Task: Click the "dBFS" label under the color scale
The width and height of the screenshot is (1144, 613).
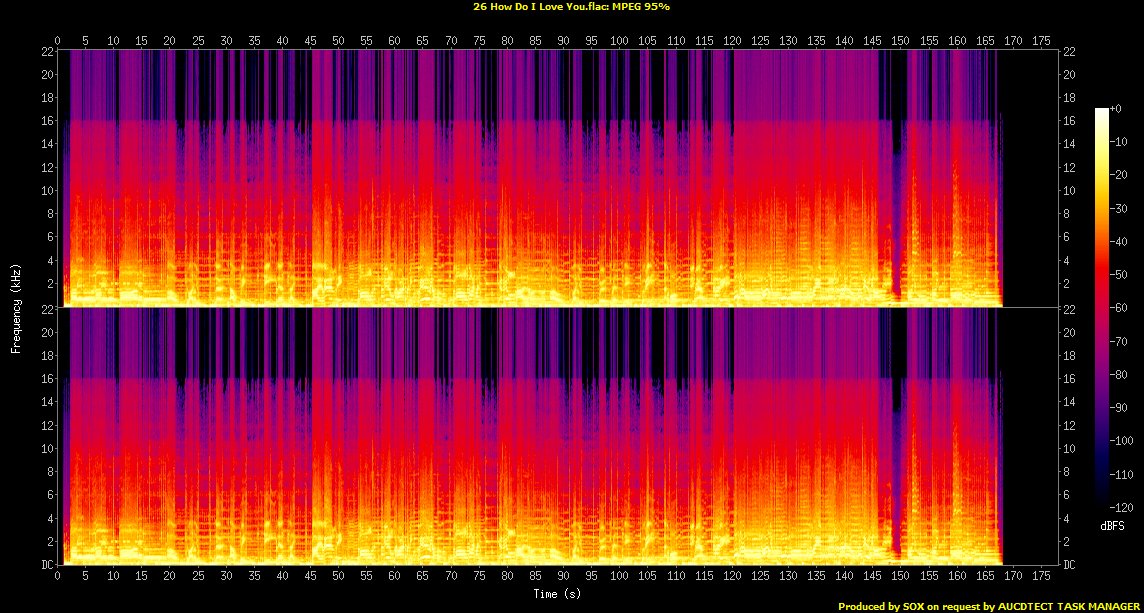Action: [x=1111, y=524]
